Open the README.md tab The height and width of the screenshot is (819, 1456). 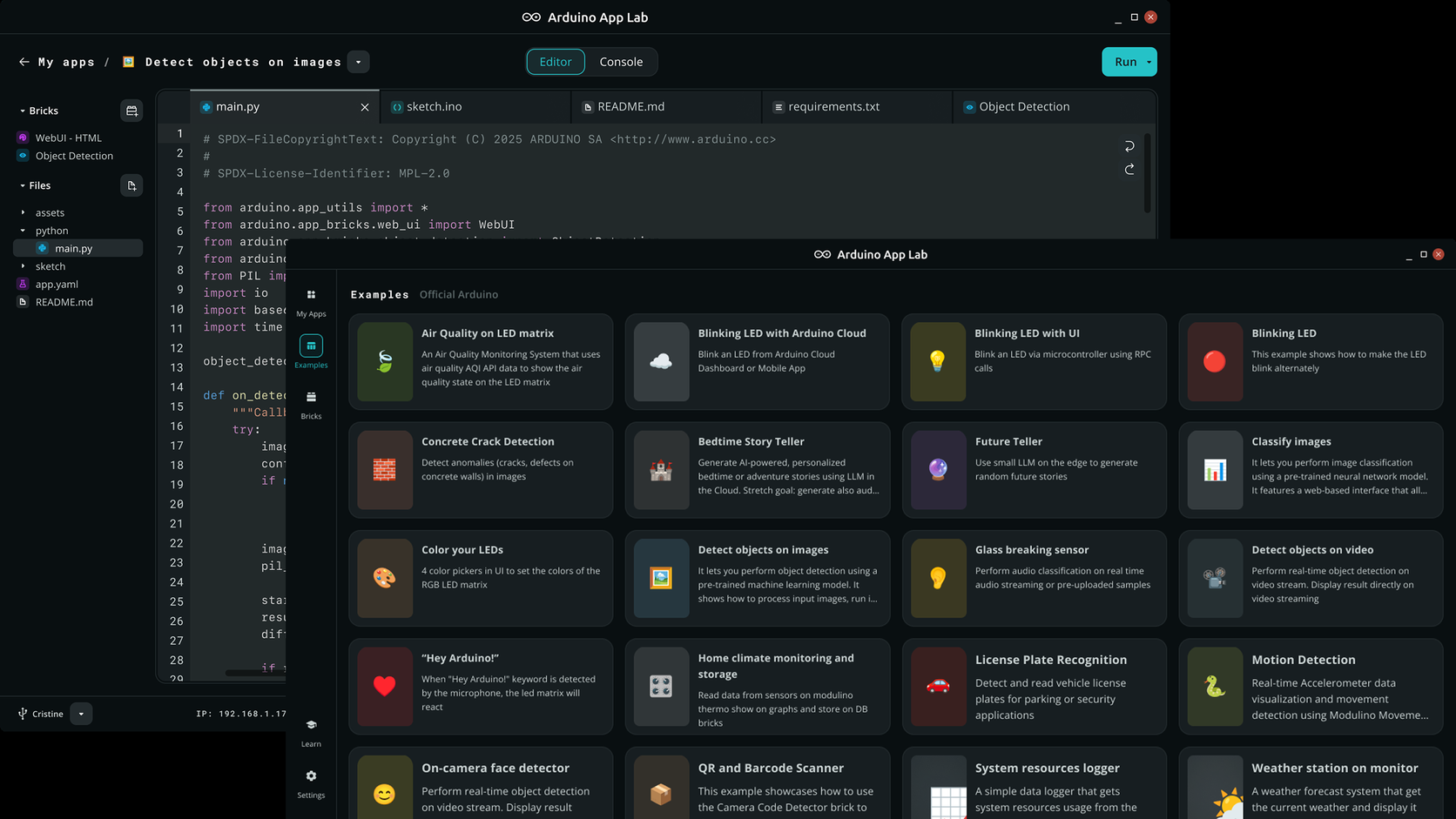click(666, 107)
